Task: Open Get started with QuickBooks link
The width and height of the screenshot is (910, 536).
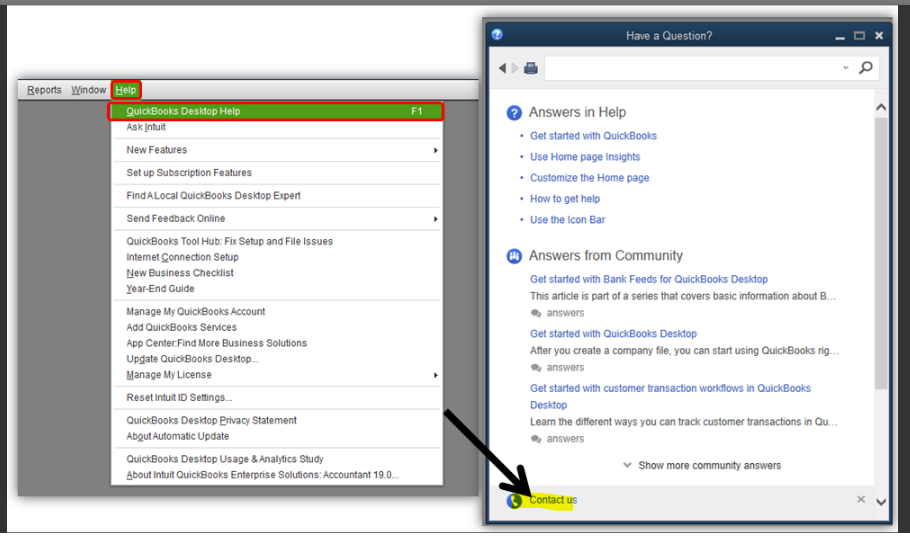Action: point(593,136)
